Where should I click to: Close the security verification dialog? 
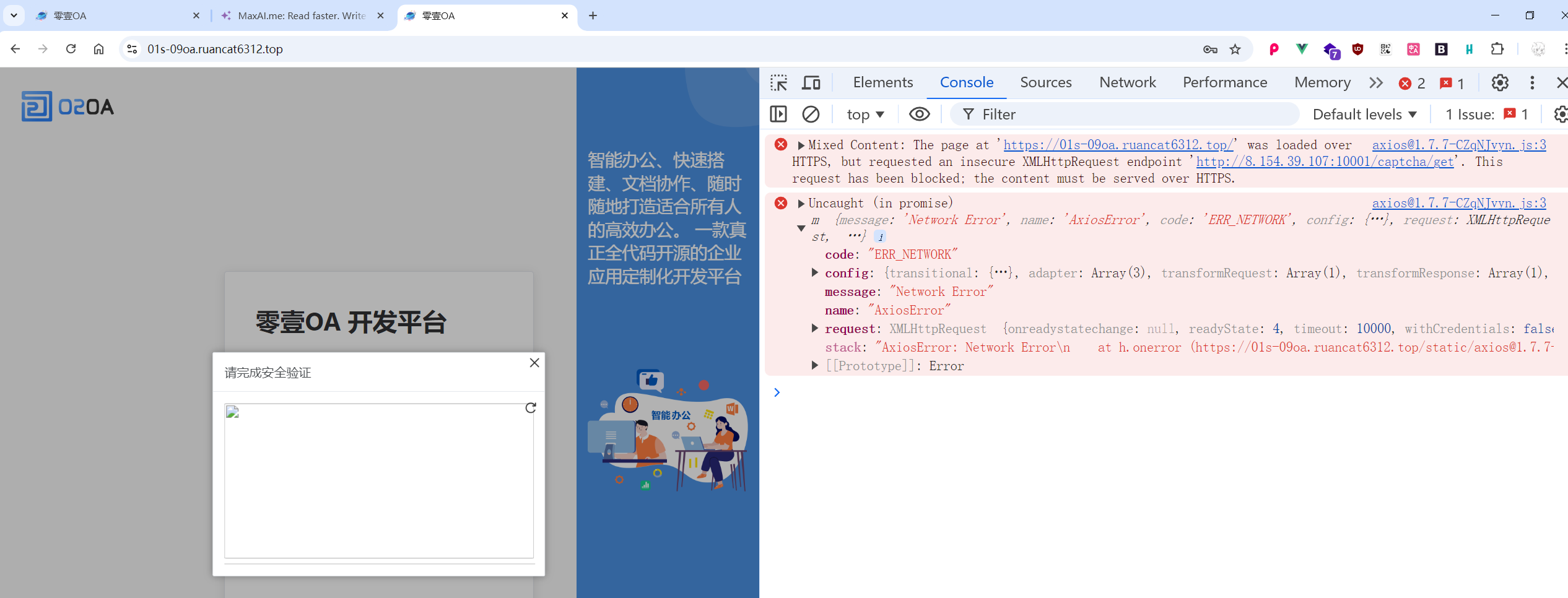(534, 363)
